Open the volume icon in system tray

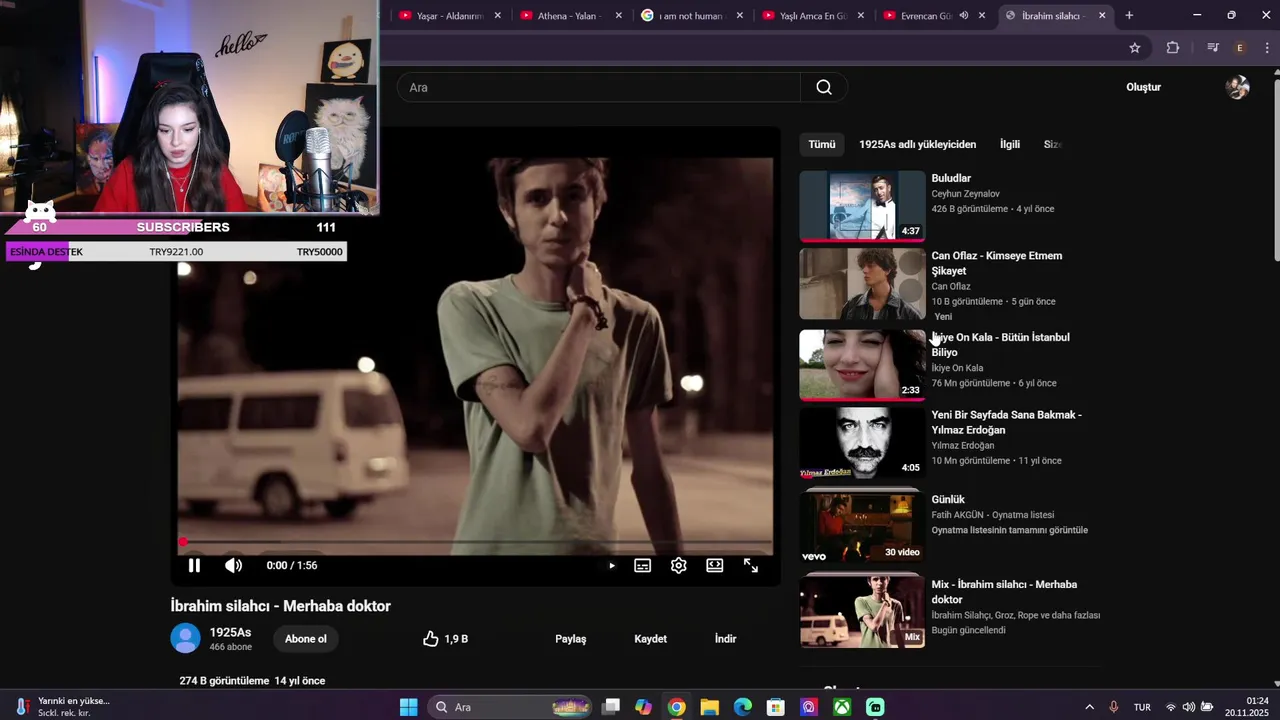[1189, 707]
